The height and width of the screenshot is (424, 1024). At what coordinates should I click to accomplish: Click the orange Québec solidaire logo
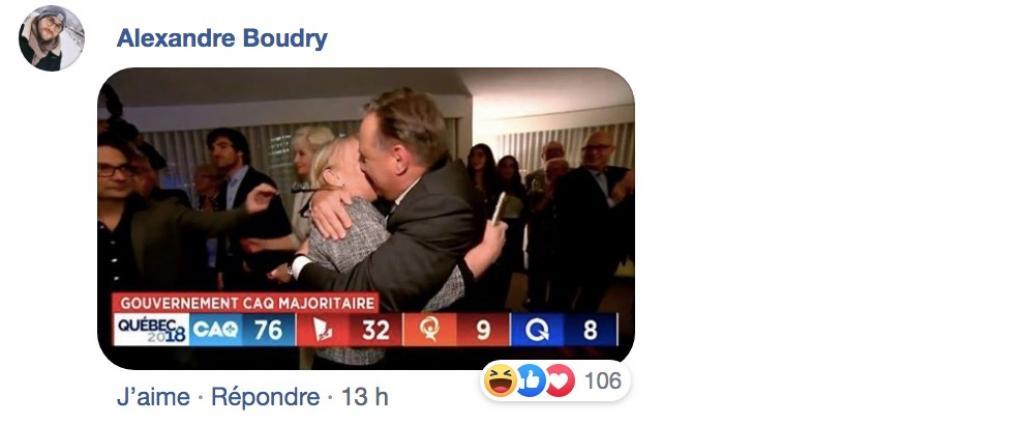tap(430, 329)
